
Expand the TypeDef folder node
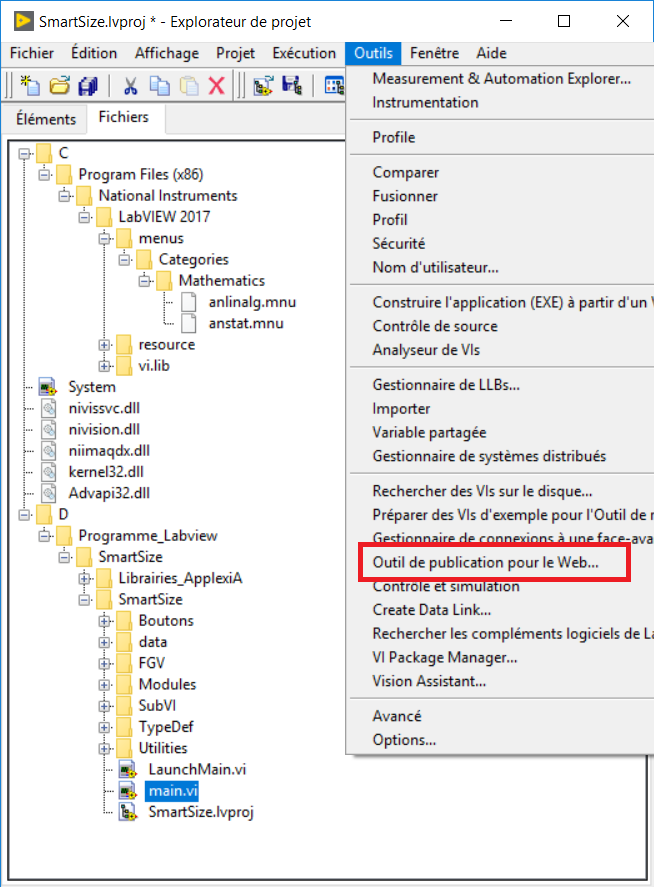point(105,727)
